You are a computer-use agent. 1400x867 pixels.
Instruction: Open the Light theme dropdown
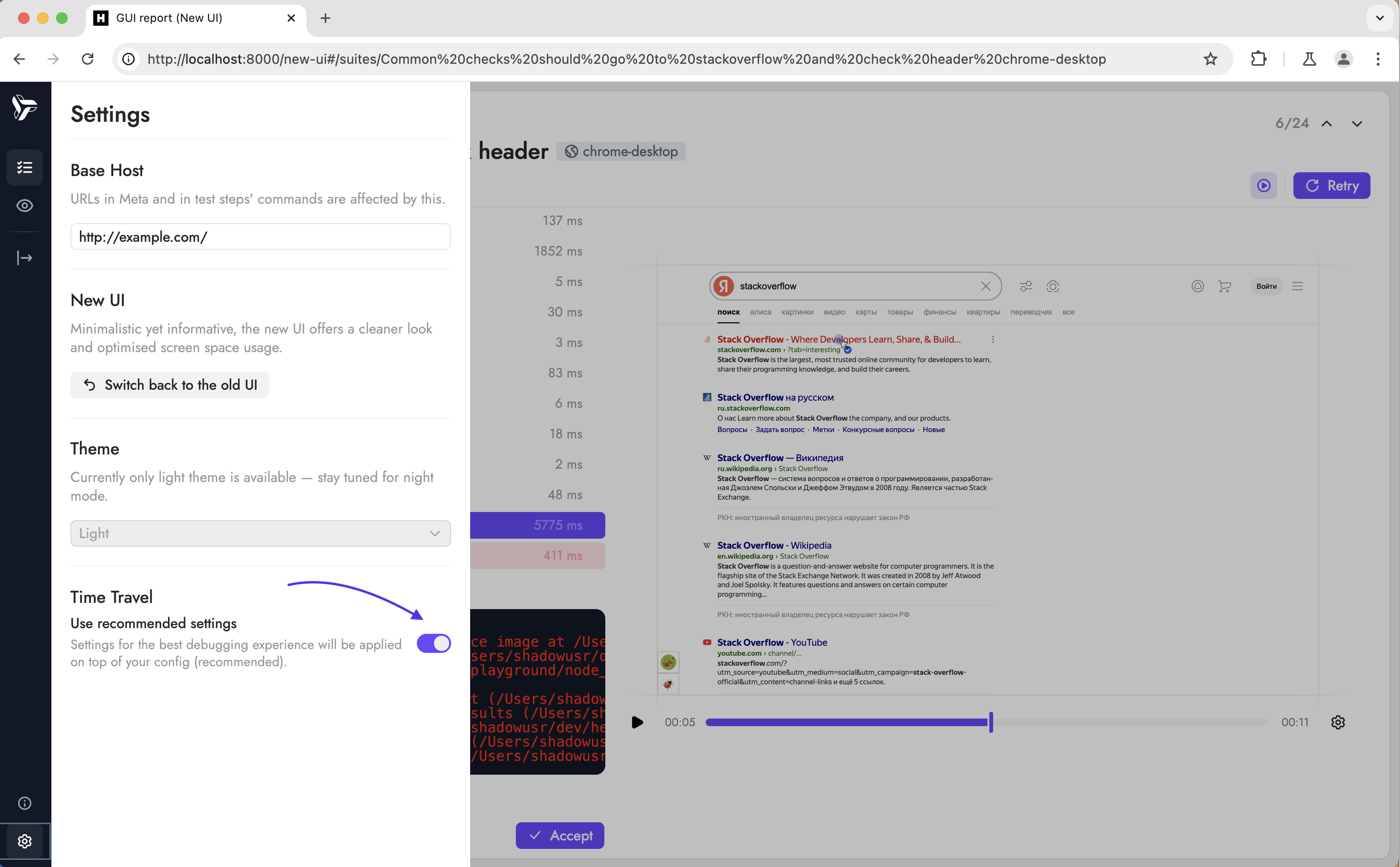tap(260, 533)
